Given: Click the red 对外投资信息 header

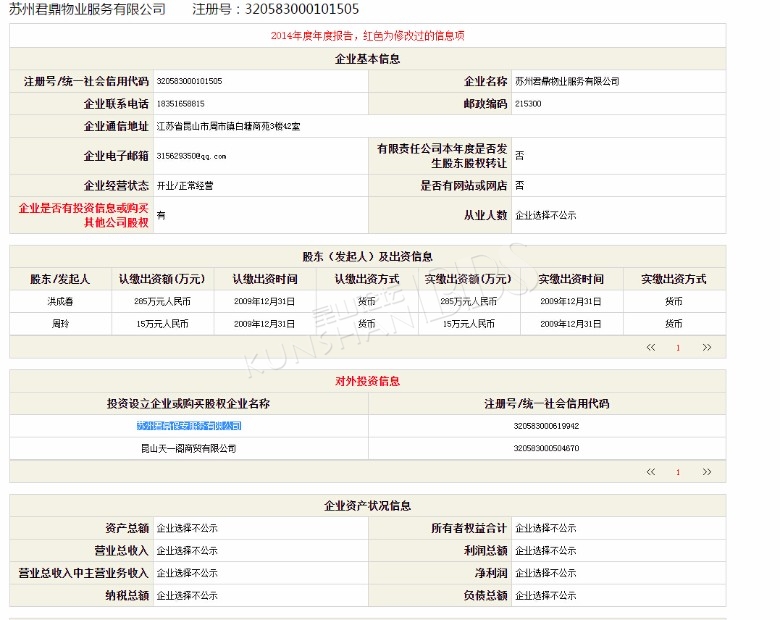Looking at the screenshot, I should (368, 381).
